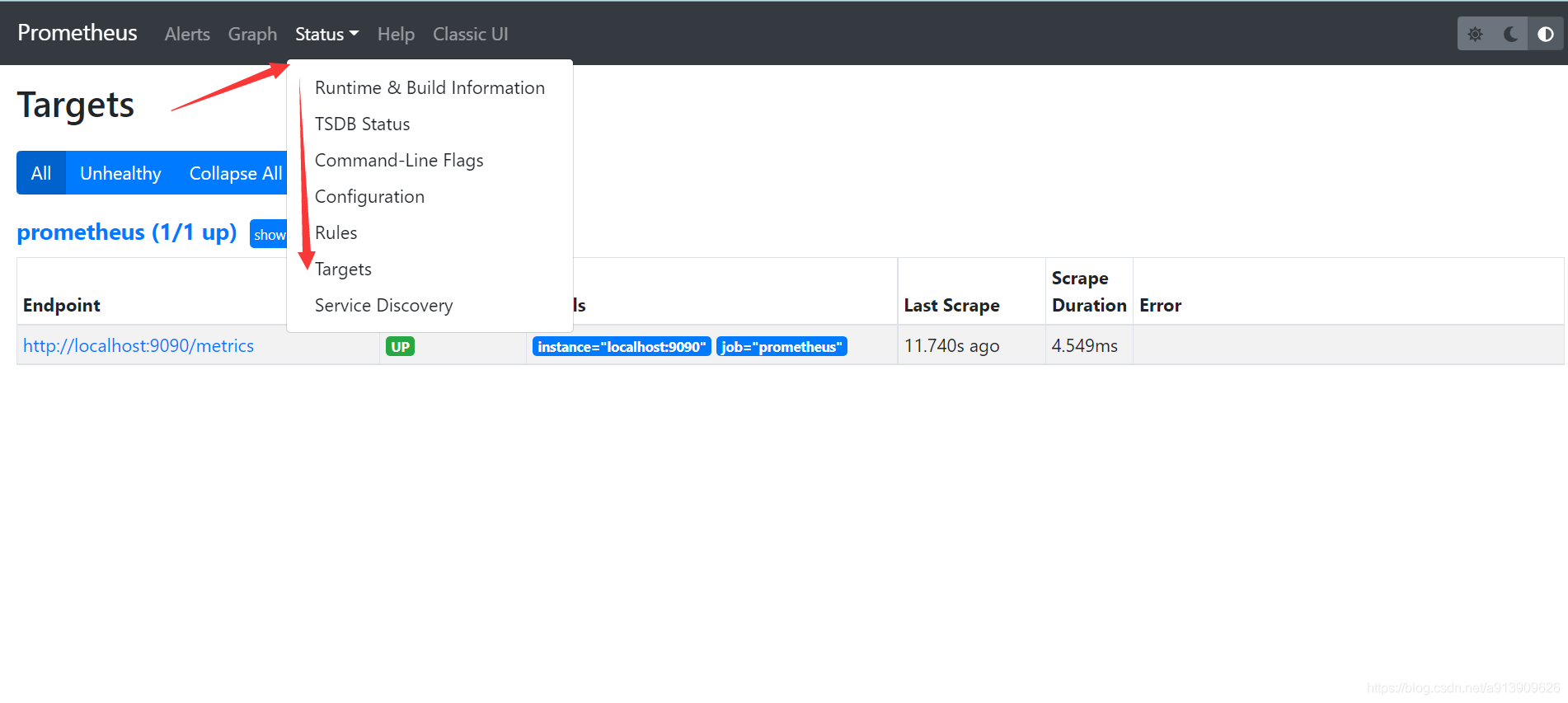Screen dimensions: 1568x703
Task: Click the Endpoint column header
Action: [x=62, y=305]
